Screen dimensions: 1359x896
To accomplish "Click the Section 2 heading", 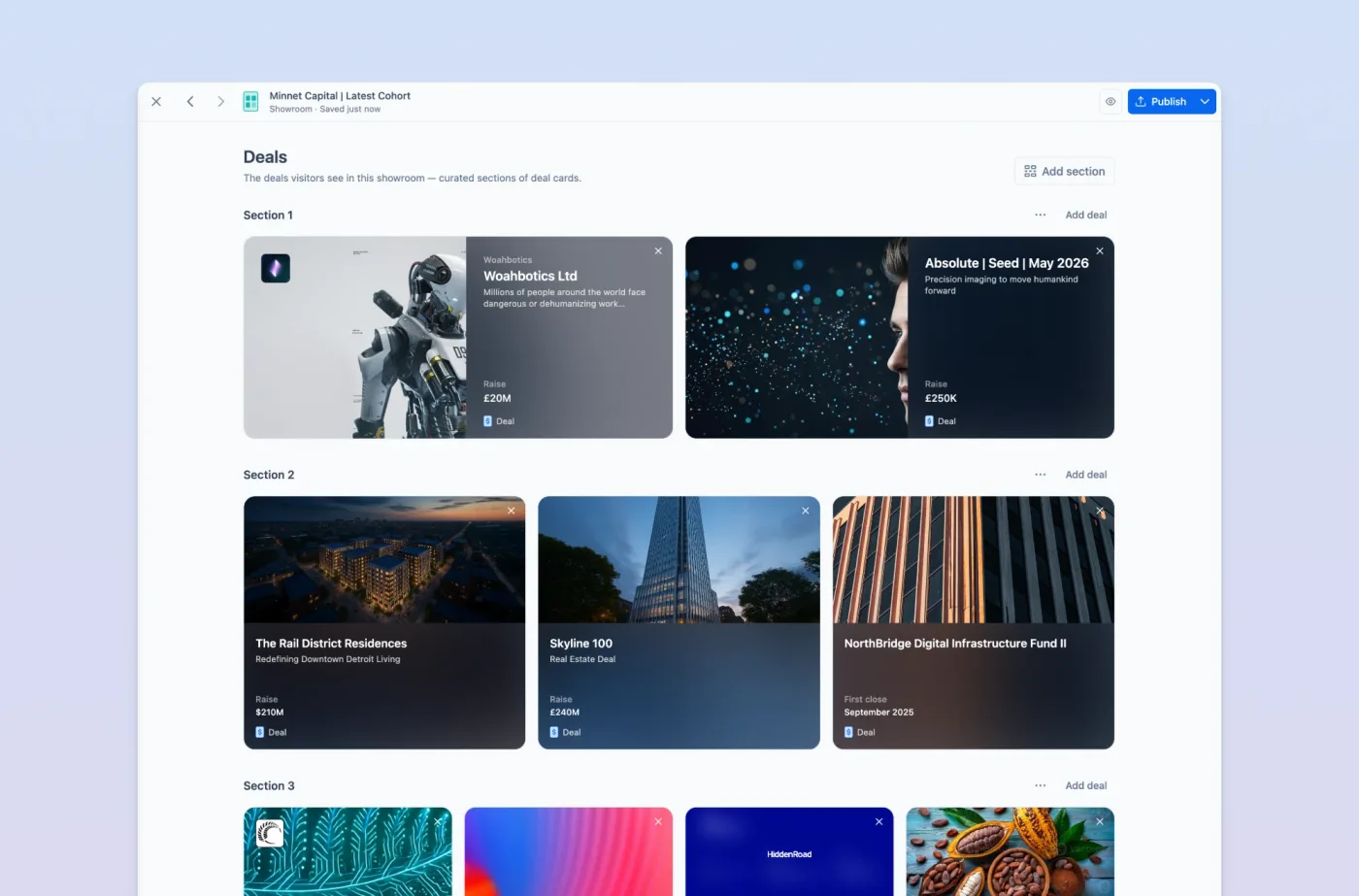I will coord(269,475).
